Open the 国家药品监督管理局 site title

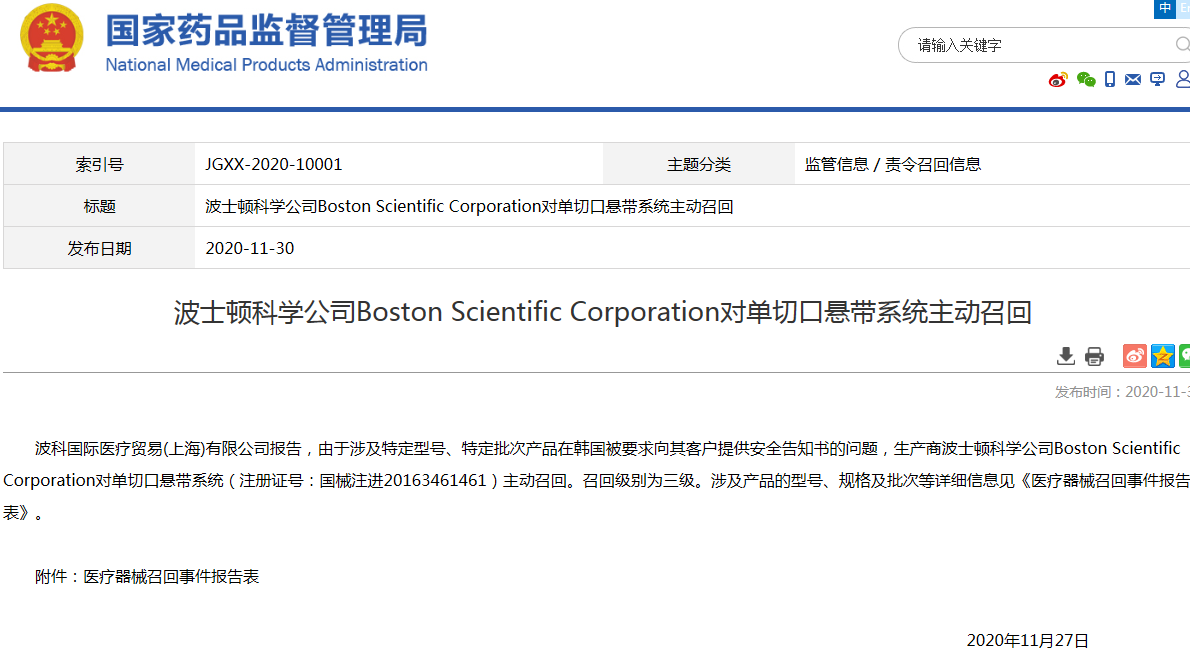(266, 31)
